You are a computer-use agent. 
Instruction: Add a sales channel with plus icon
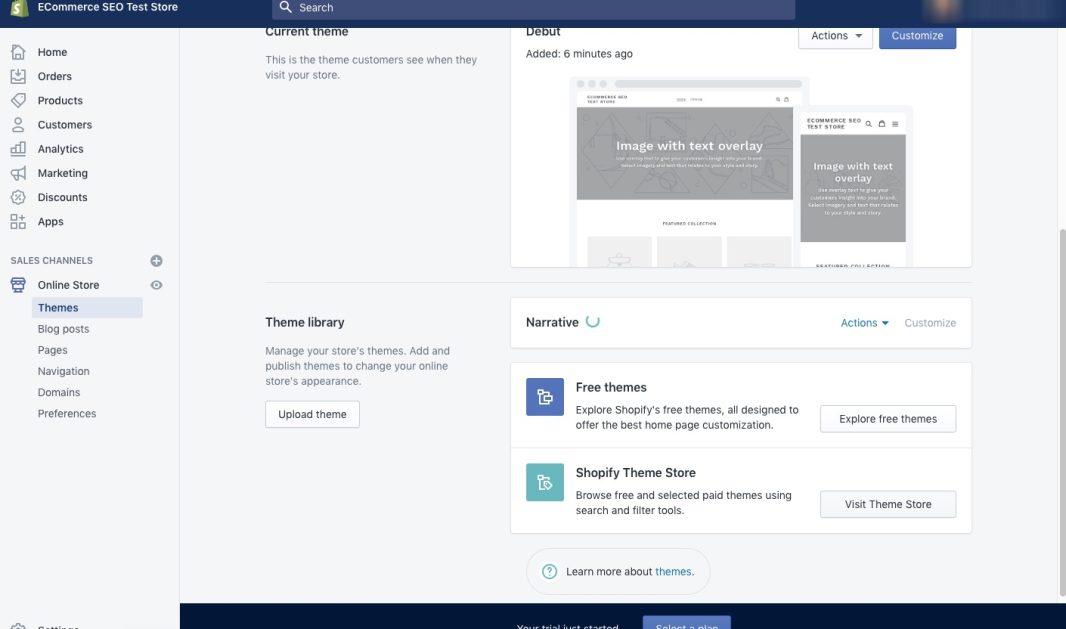point(156,261)
